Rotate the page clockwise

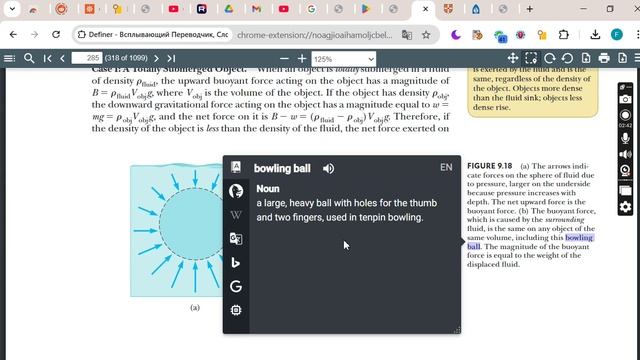(549, 58)
